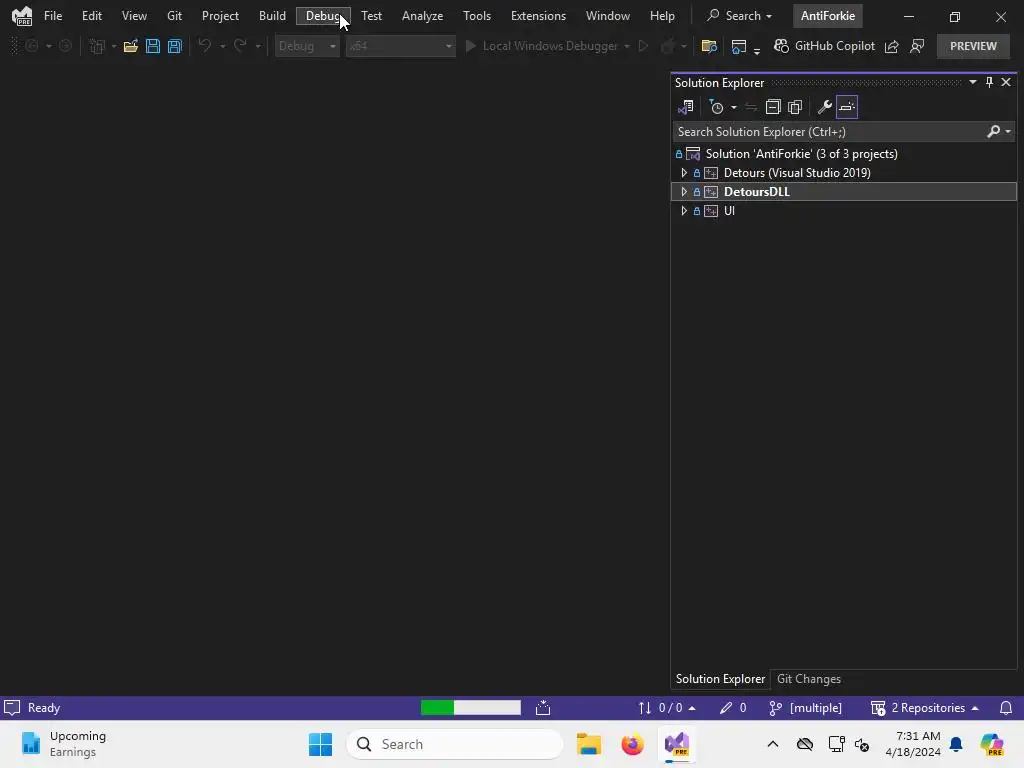1024x768 pixels.
Task: Open the Analyze menu
Action: point(423,16)
